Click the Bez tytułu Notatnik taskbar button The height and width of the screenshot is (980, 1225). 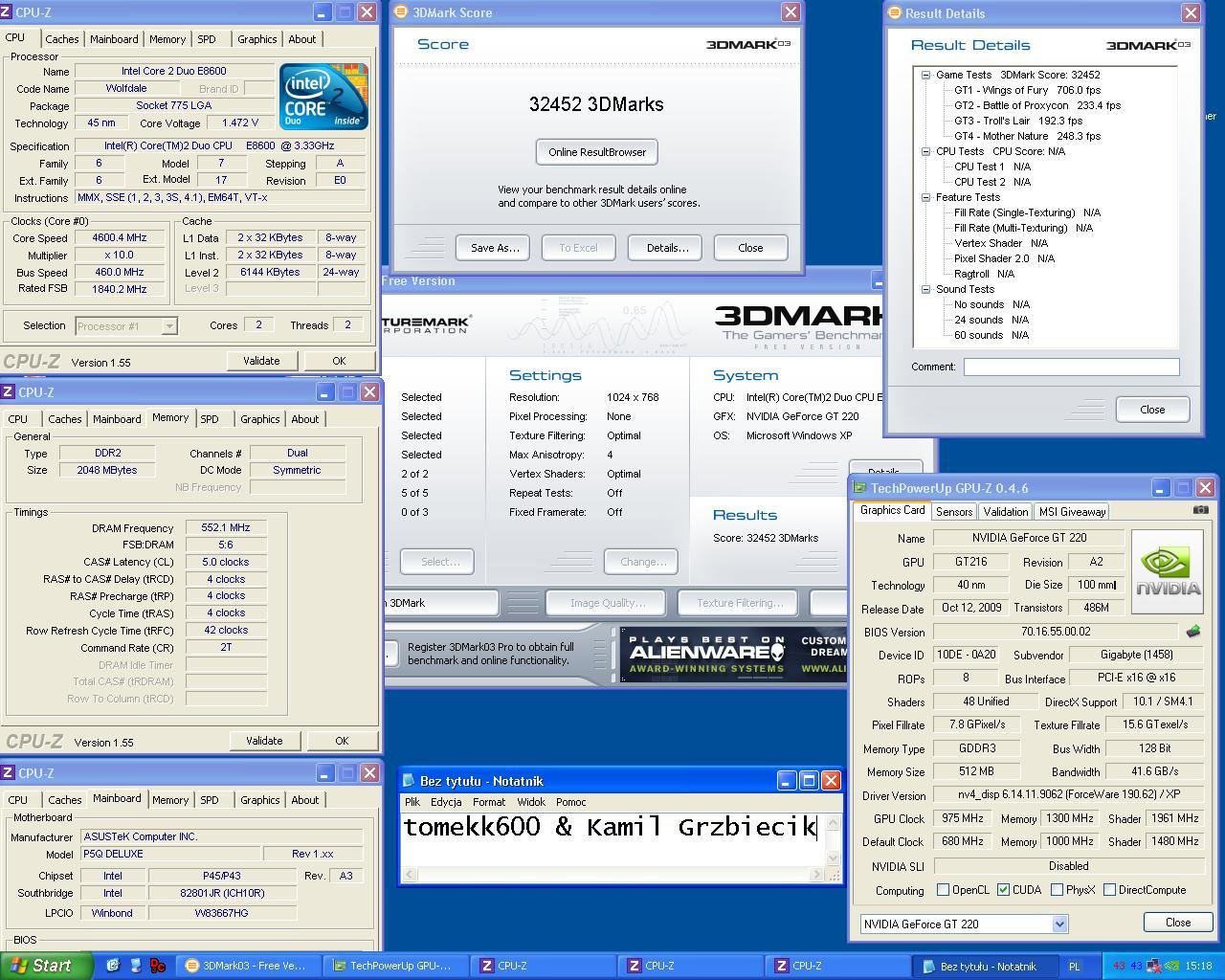point(986,966)
